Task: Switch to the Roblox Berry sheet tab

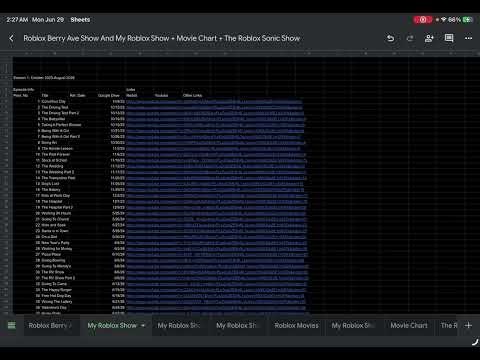Action: coord(50,325)
